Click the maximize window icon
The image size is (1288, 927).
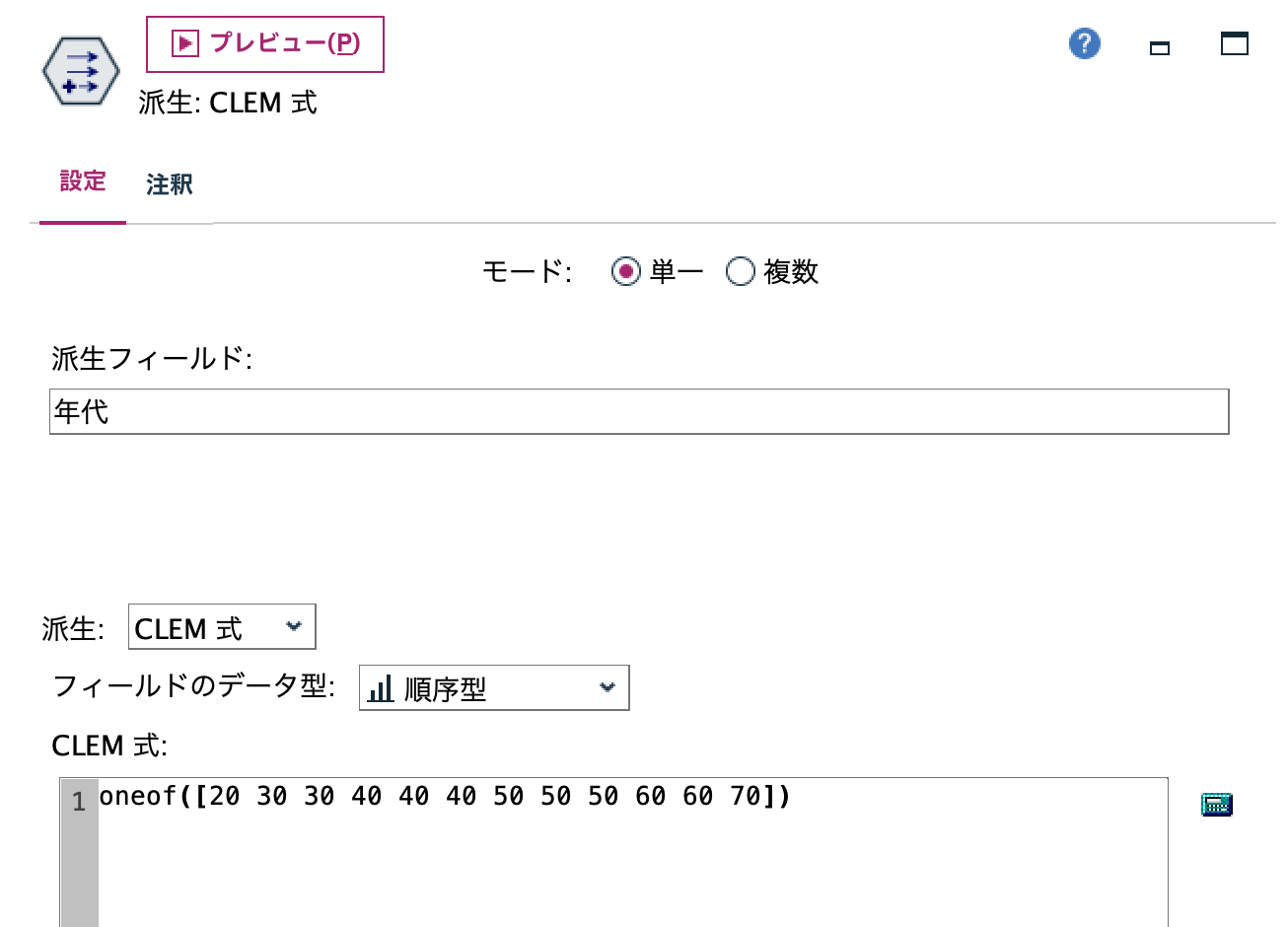[x=1233, y=43]
